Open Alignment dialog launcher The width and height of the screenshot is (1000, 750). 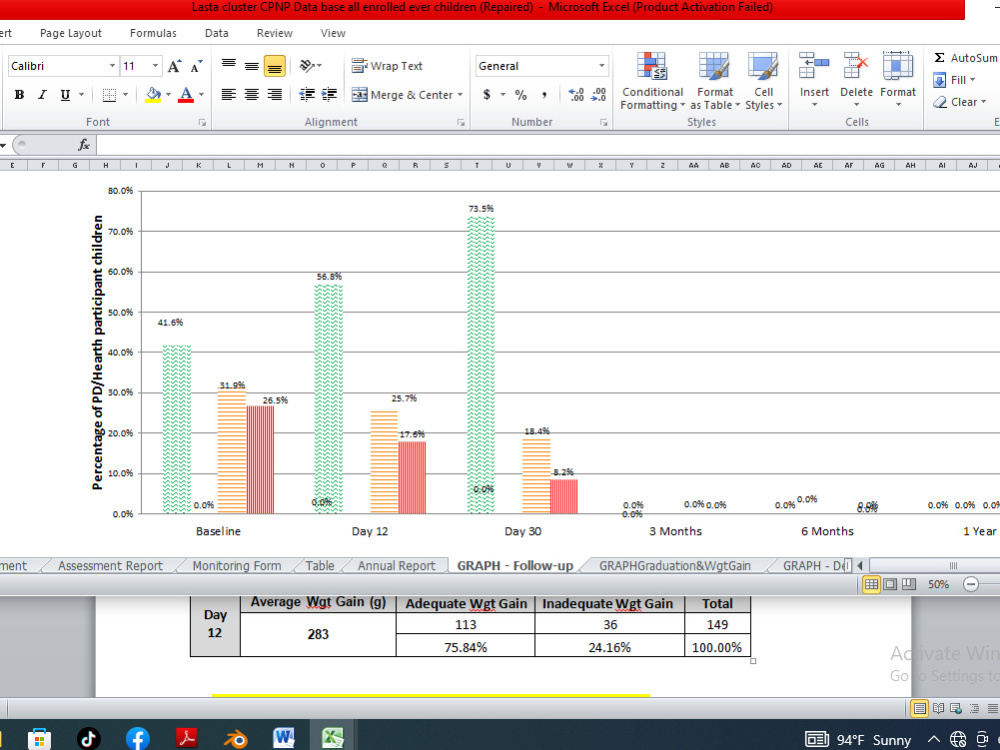(x=461, y=122)
